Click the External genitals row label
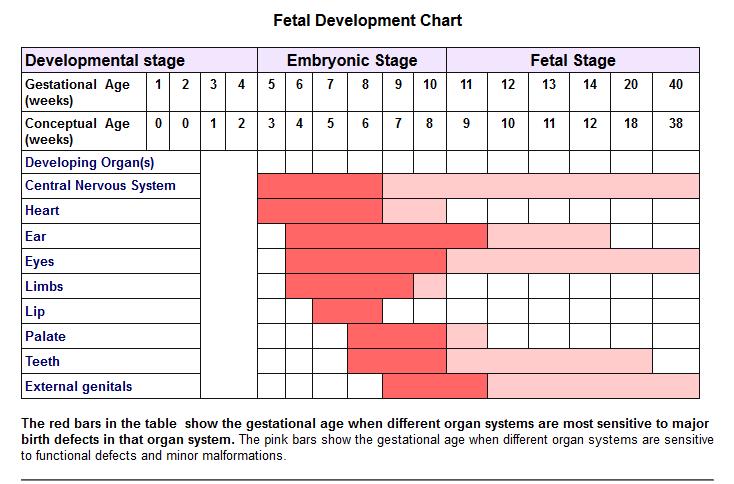734x484 pixels. click(x=78, y=387)
